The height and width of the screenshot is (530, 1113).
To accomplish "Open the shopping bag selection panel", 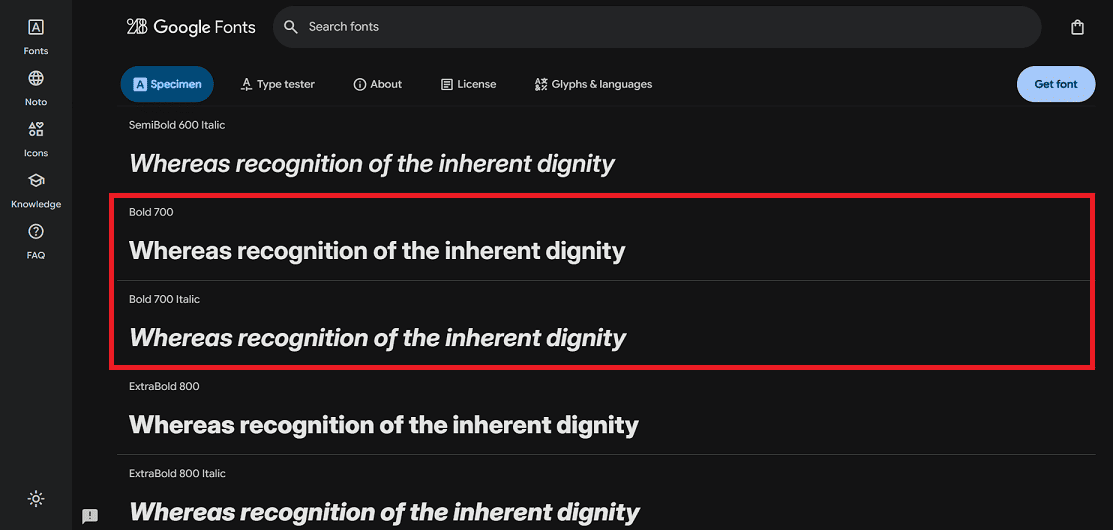I will point(1077,27).
